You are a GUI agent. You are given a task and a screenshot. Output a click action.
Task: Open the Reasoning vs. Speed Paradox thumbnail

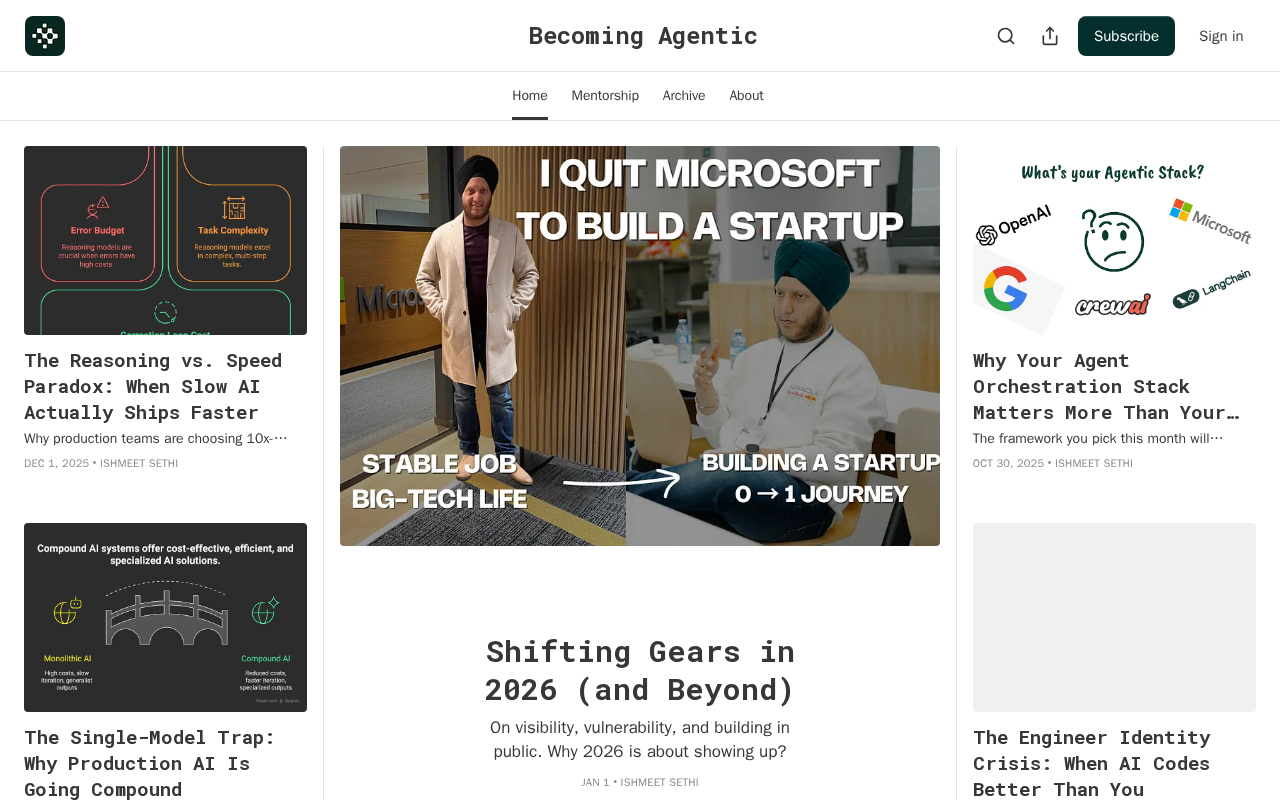[165, 240]
